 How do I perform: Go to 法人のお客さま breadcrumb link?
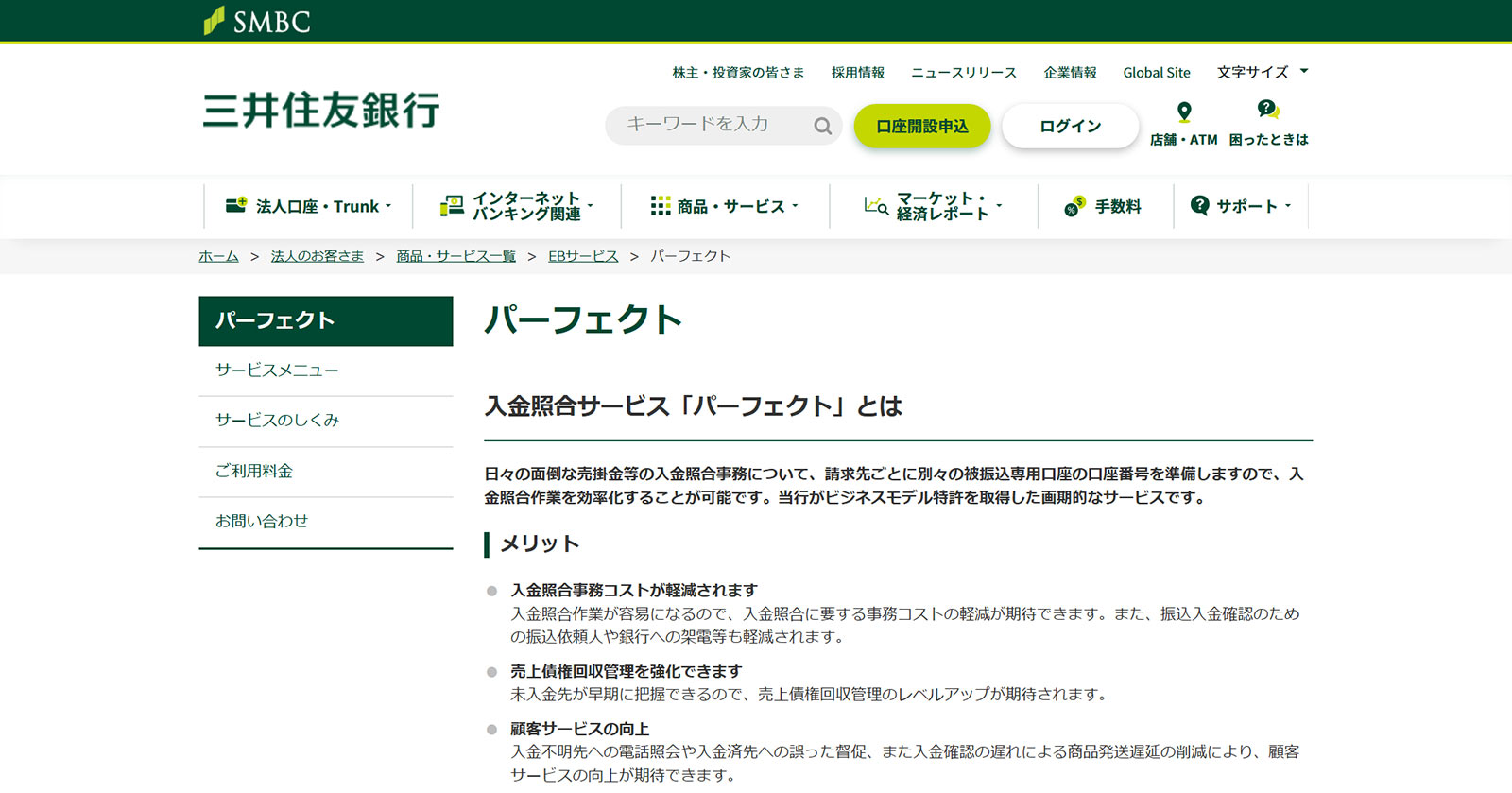(318, 256)
